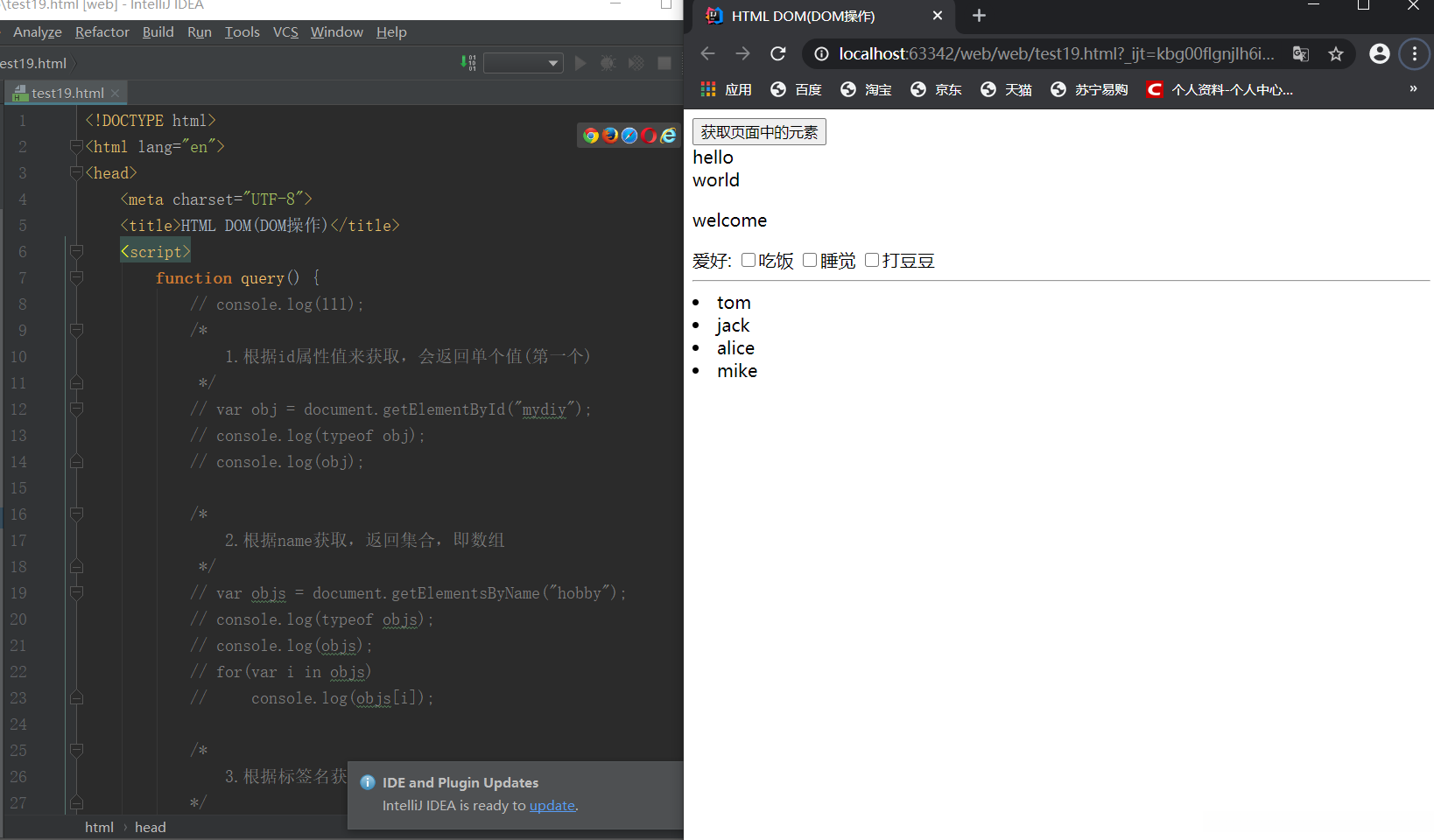Open the 苏宁易购 bookmark
Image resolution: width=1434 pixels, height=840 pixels.
1090,89
